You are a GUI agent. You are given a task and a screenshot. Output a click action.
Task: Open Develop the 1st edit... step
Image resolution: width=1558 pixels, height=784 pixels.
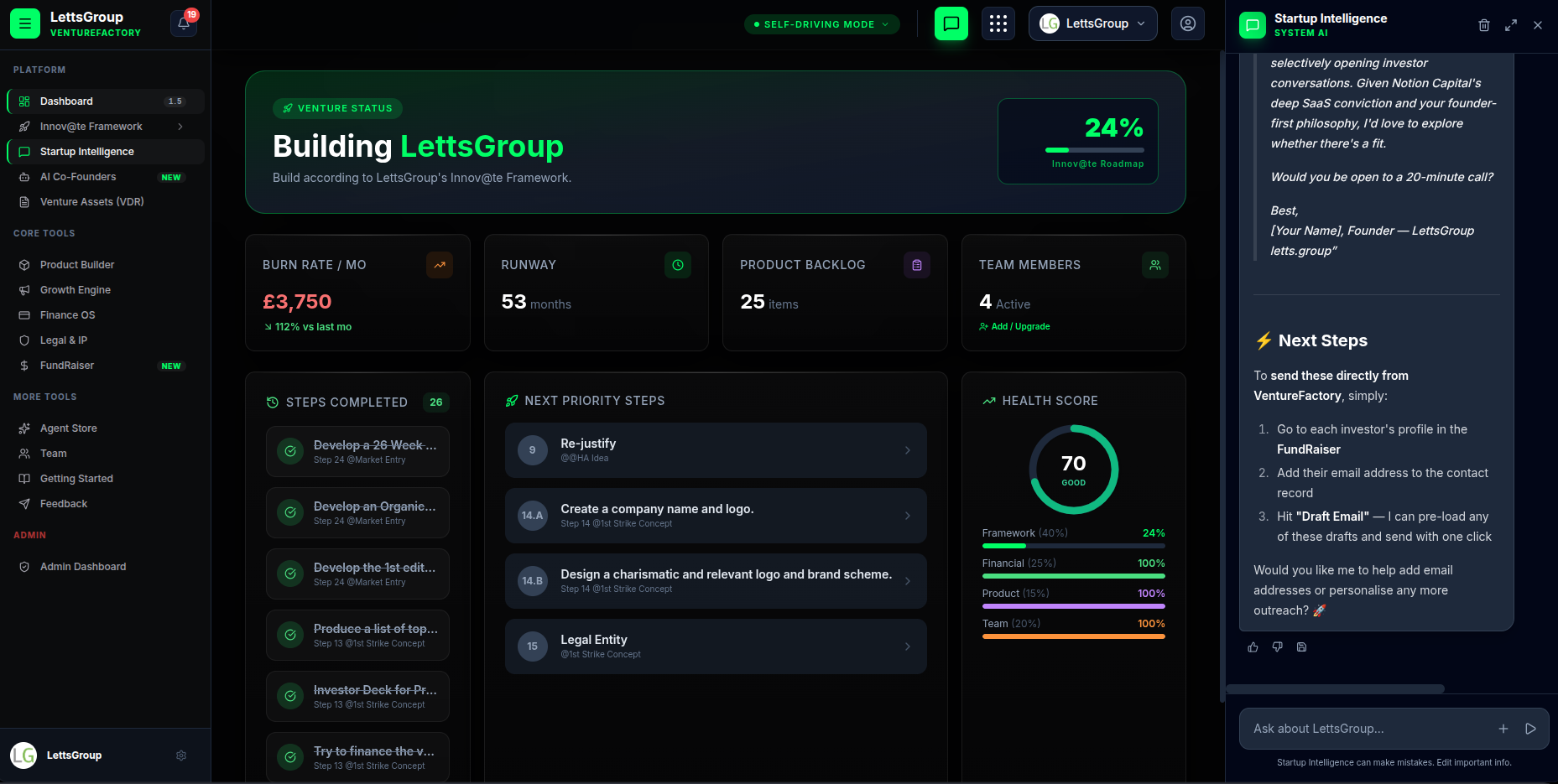click(357, 574)
